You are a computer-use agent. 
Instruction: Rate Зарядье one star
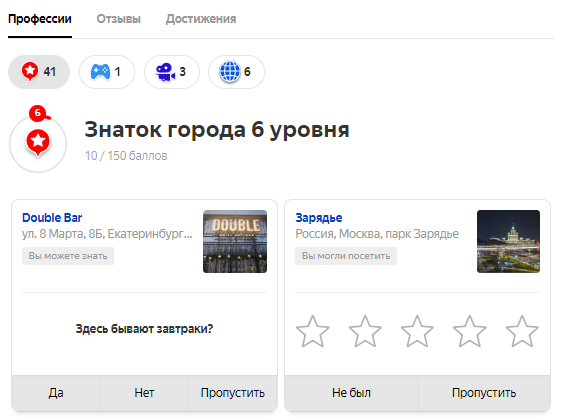tap(313, 331)
